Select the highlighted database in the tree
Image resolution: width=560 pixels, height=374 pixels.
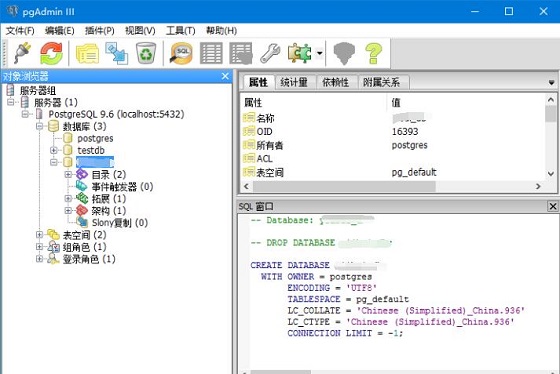(95, 162)
